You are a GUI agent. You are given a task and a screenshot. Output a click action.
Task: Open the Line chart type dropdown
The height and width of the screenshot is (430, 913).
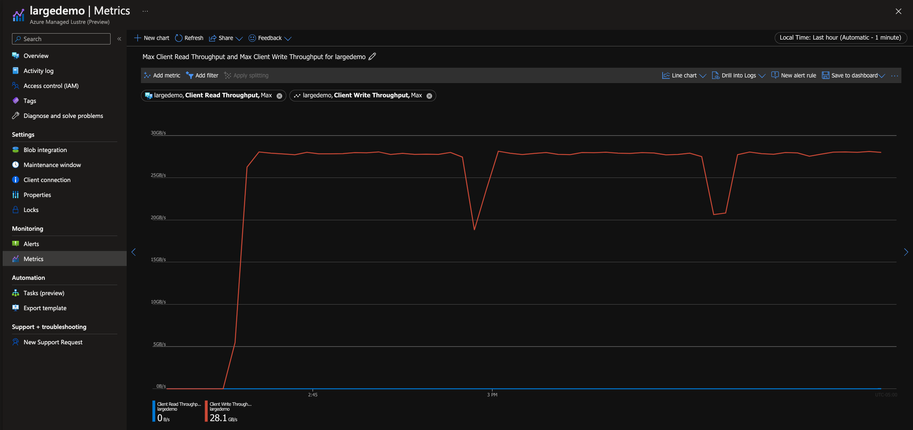(x=684, y=76)
